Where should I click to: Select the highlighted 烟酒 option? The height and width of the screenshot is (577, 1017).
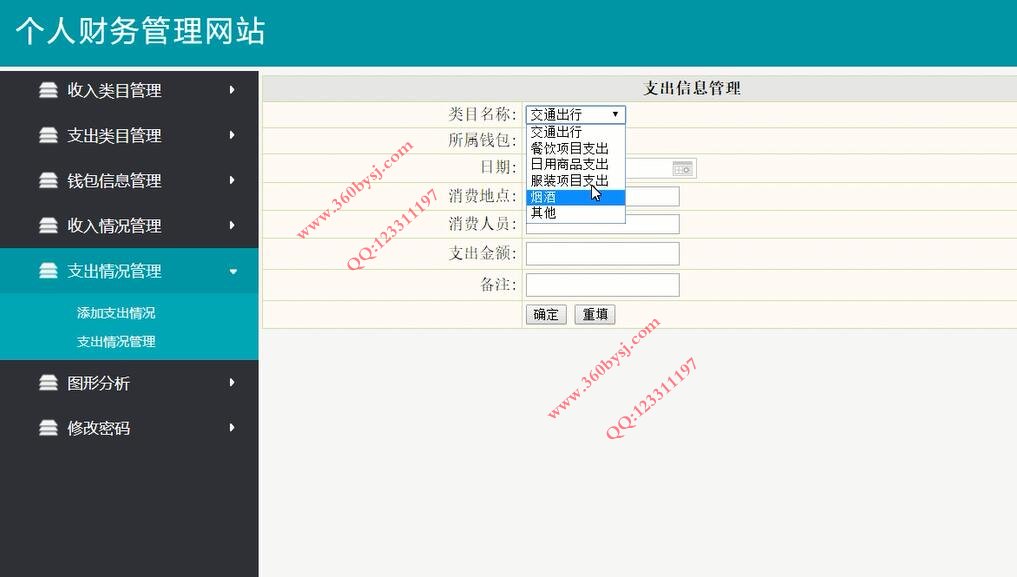coord(575,197)
